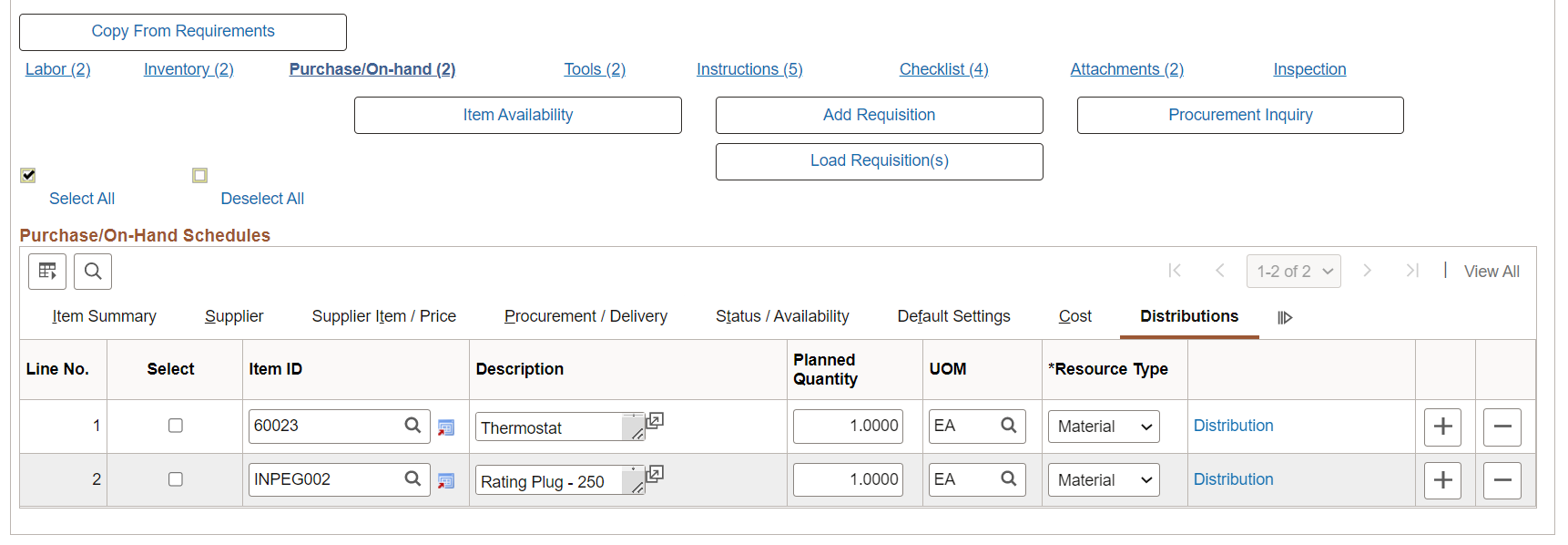Click the grid personalize icon above schedules table
The image size is (1568, 545).
47,271
